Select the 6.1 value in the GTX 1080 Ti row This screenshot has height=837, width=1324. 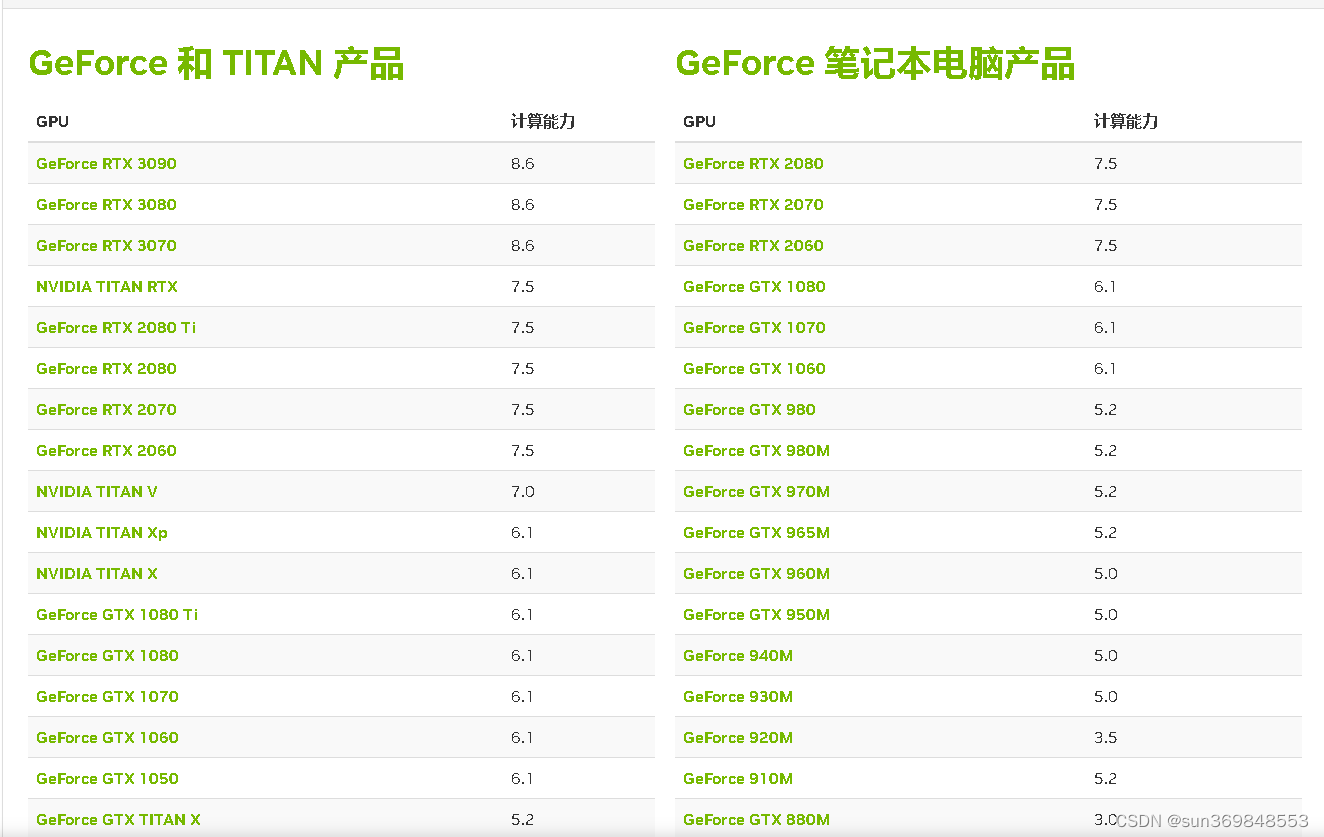(x=522, y=614)
